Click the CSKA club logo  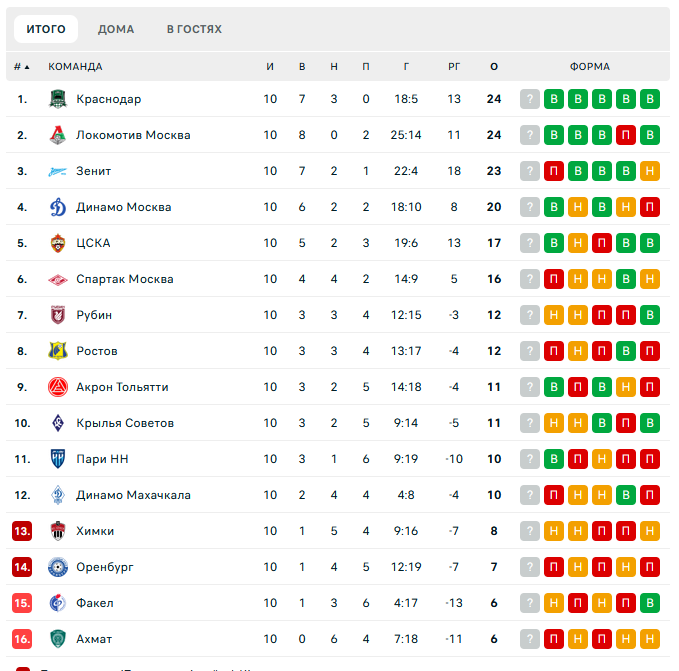click(57, 243)
